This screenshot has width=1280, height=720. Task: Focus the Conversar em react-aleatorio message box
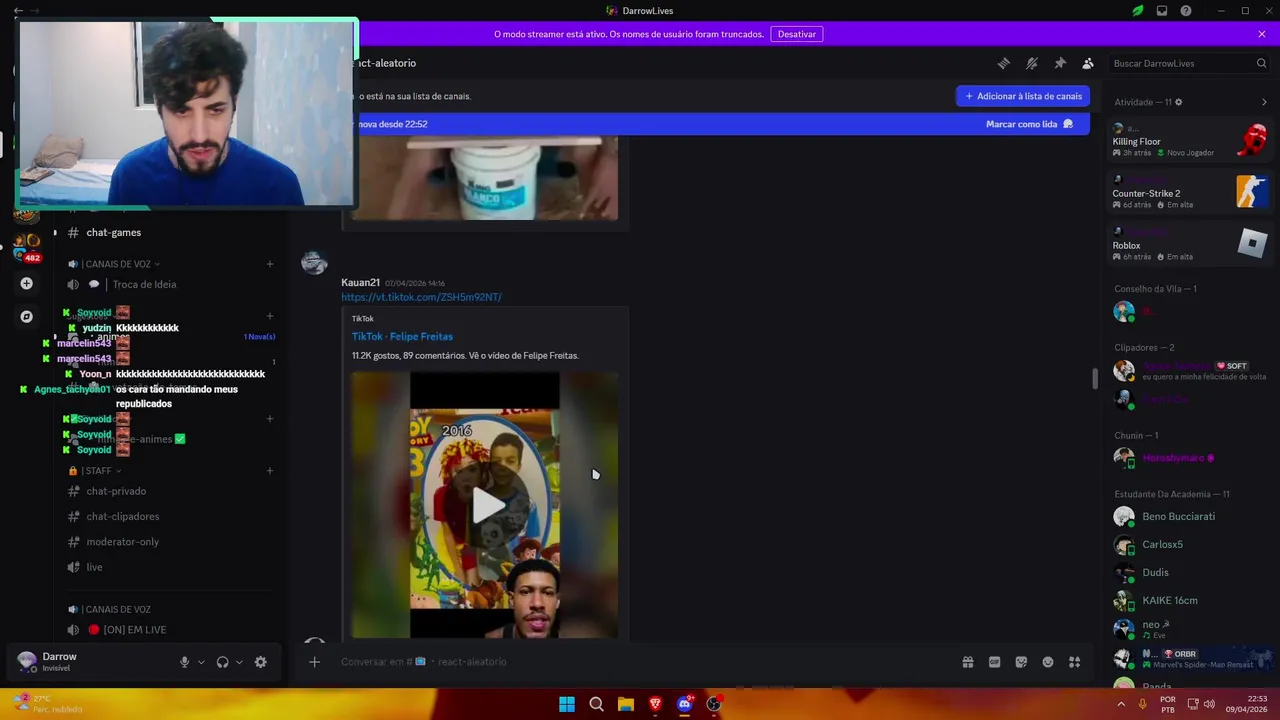[640, 662]
